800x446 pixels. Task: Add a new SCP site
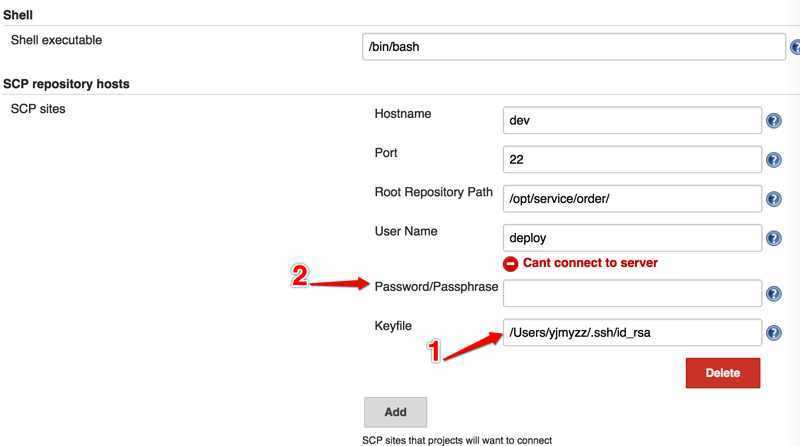pyautogui.click(x=395, y=412)
